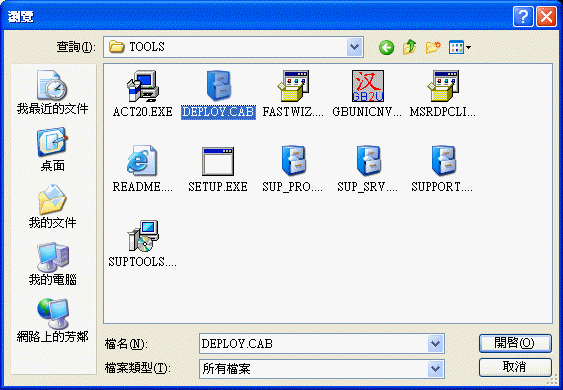Select the SUP_SRV cabinet file icon
563x390 pixels.
coord(368,161)
